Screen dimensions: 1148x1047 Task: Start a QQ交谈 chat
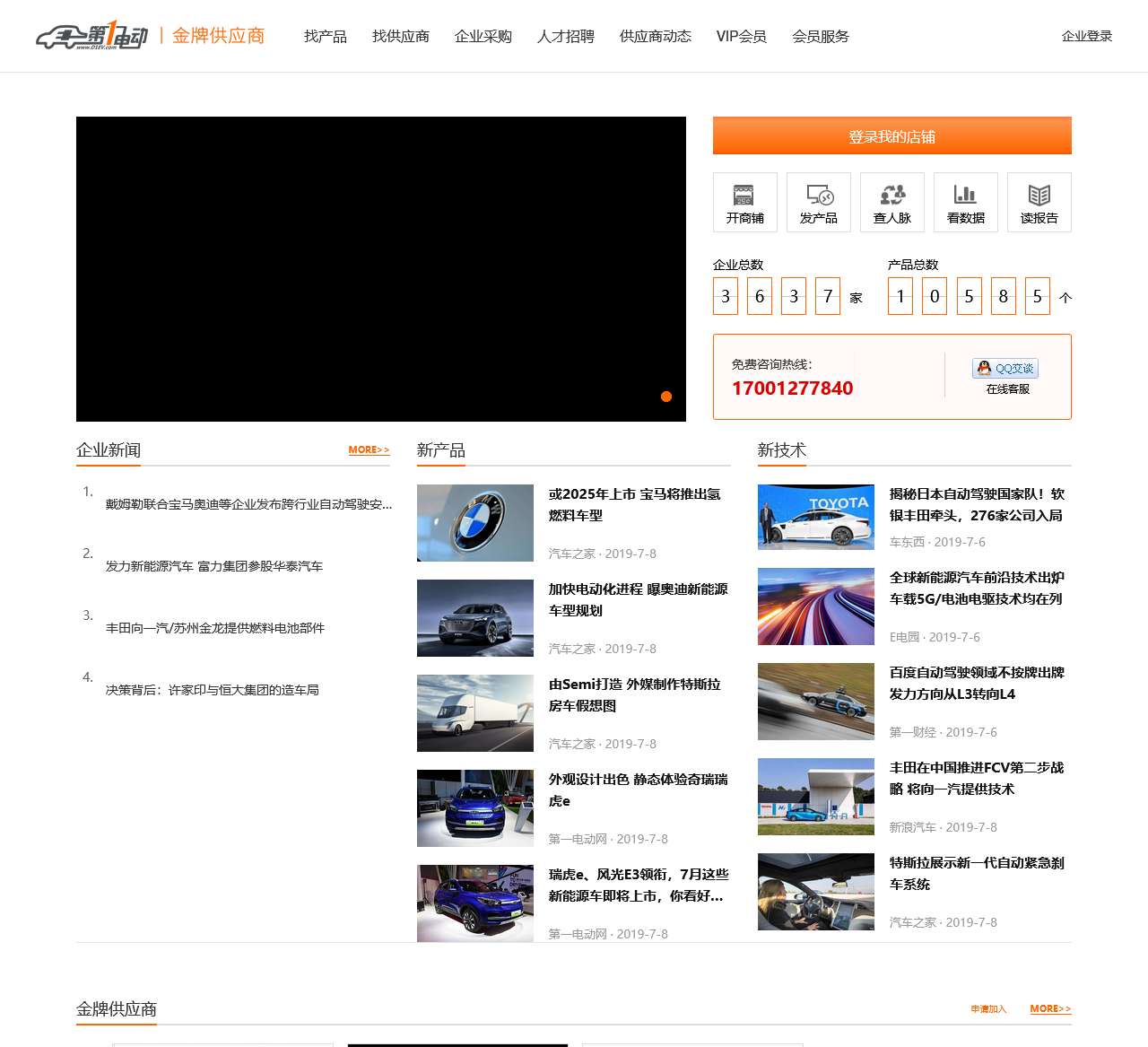click(x=1005, y=368)
